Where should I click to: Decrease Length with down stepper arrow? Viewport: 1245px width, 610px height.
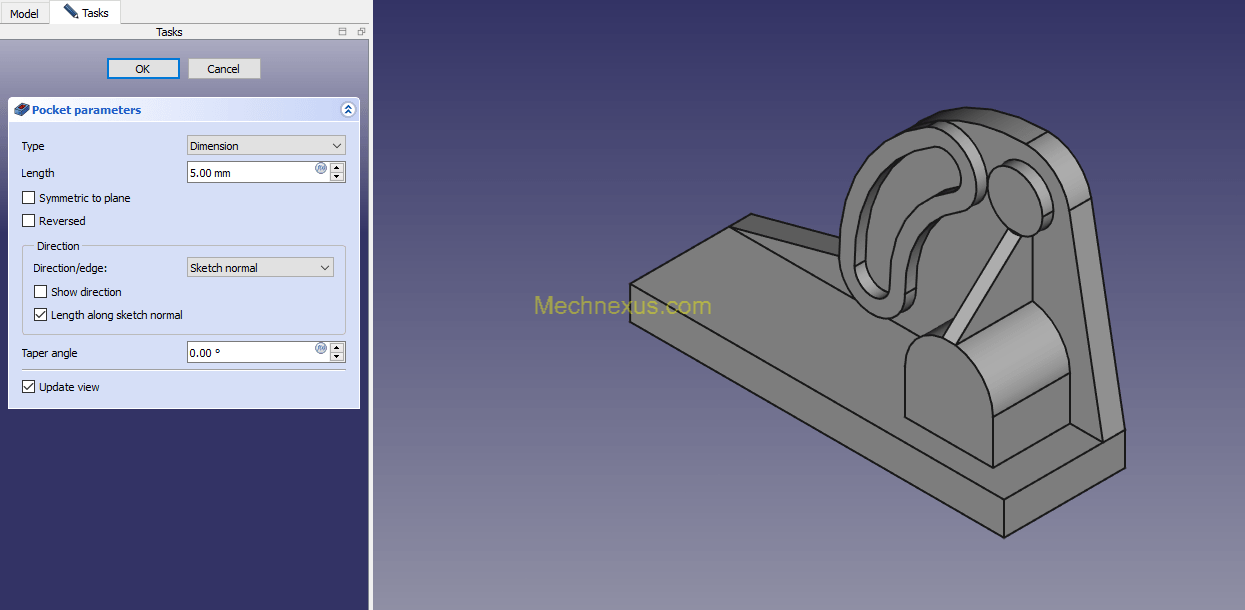[337, 177]
